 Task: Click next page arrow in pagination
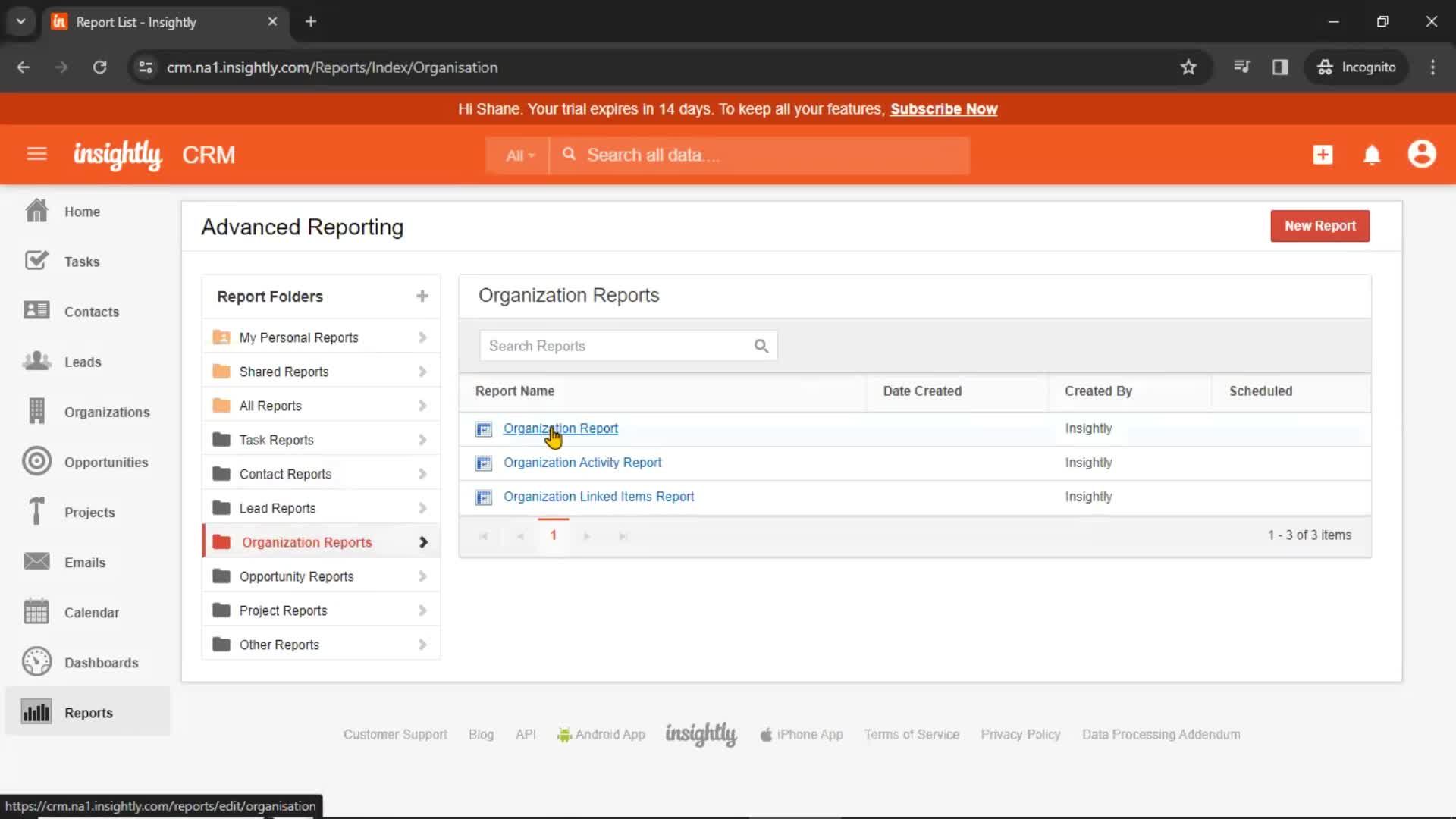(587, 536)
